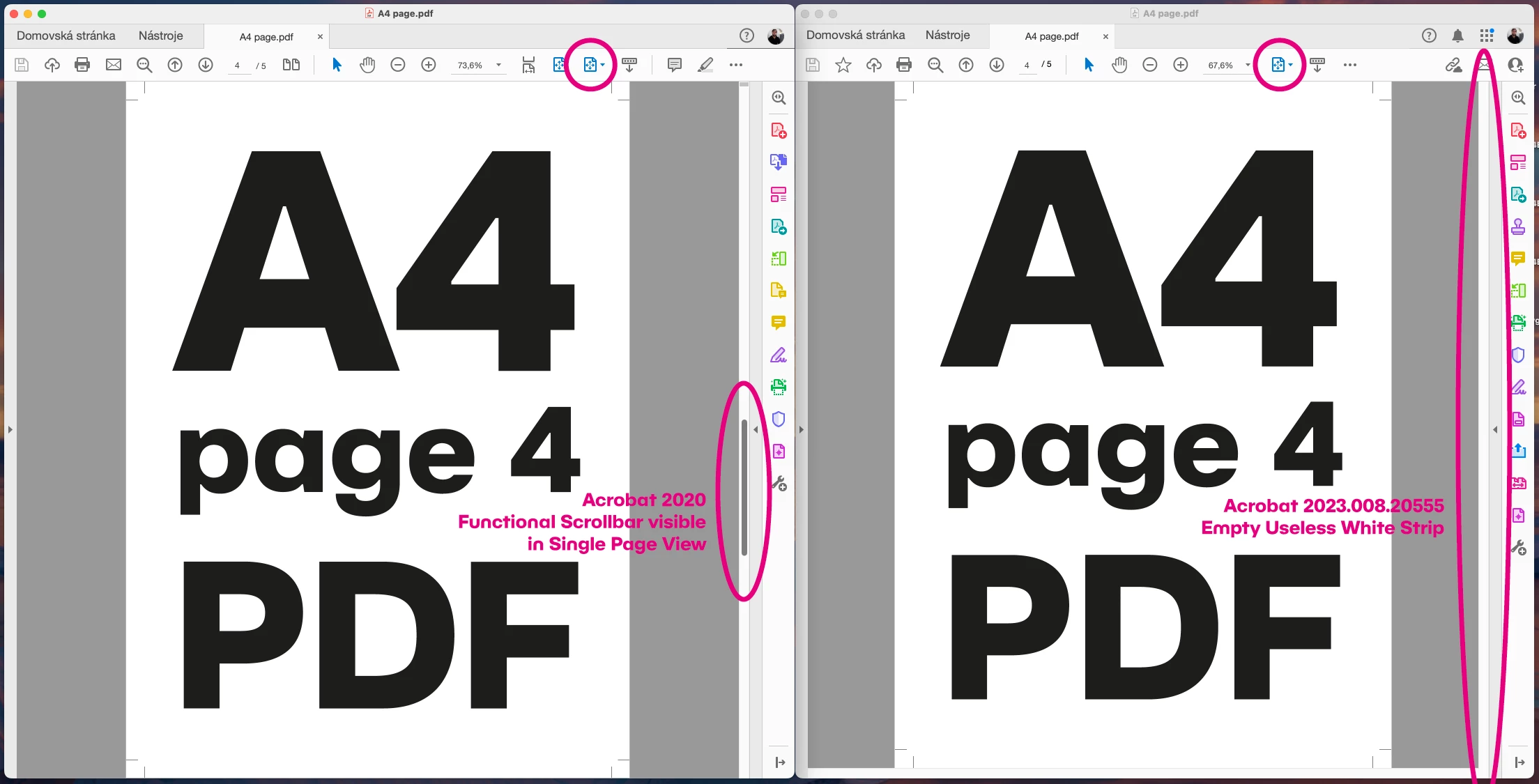Click print icon in left Acrobat window

pos(82,65)
